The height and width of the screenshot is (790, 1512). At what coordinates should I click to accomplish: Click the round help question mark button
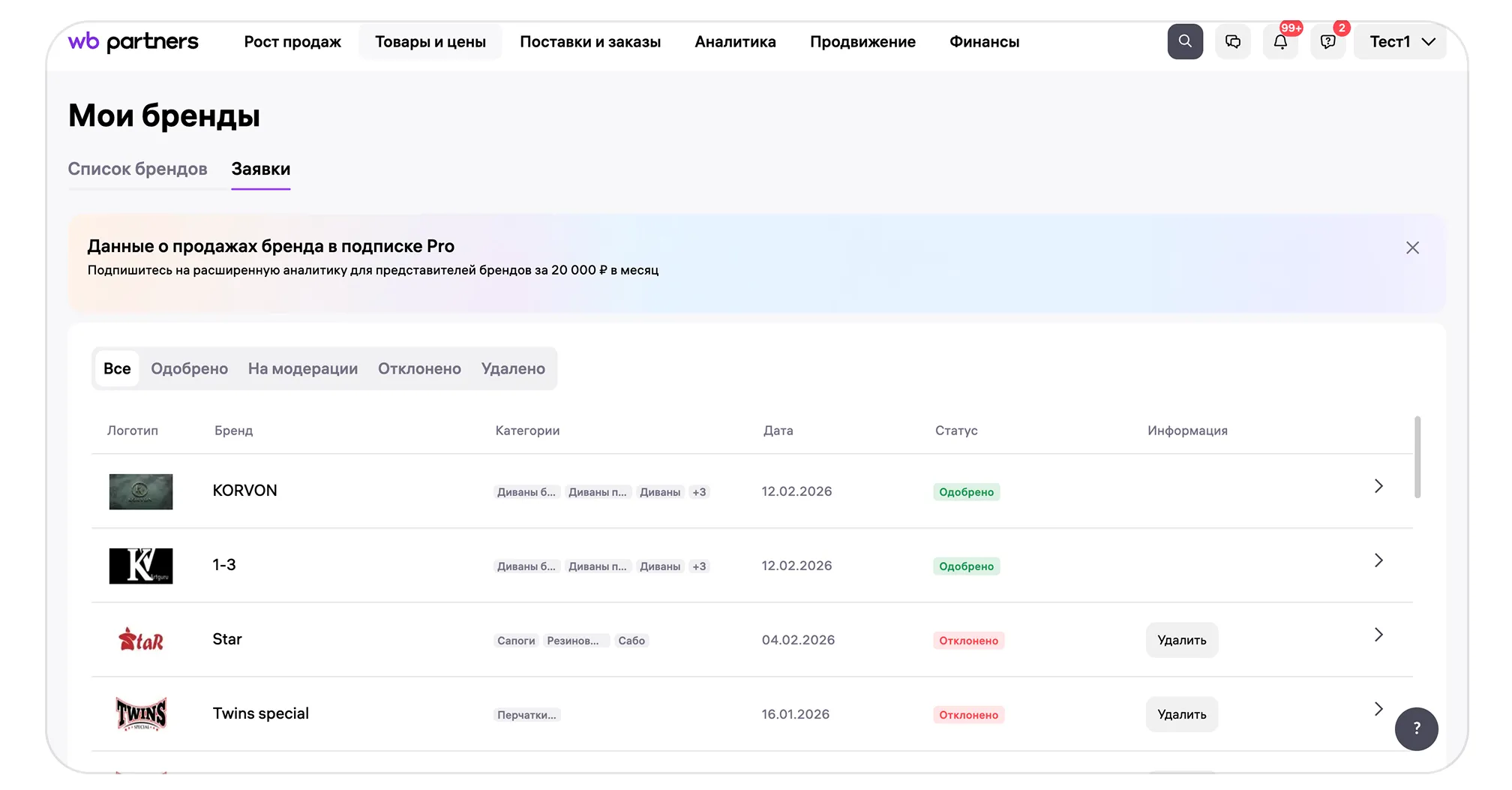click(1415, 728)
